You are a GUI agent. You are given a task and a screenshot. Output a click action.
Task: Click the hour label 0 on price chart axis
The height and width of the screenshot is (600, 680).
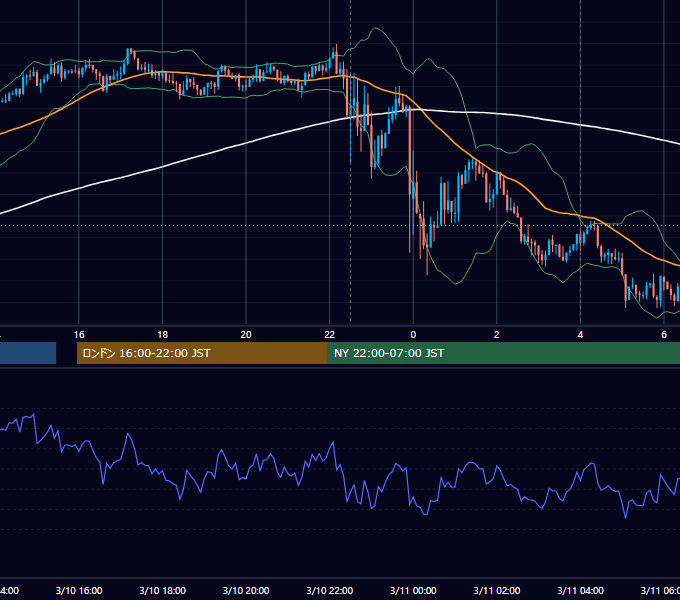pyautogui.click(x=413, y=335)
